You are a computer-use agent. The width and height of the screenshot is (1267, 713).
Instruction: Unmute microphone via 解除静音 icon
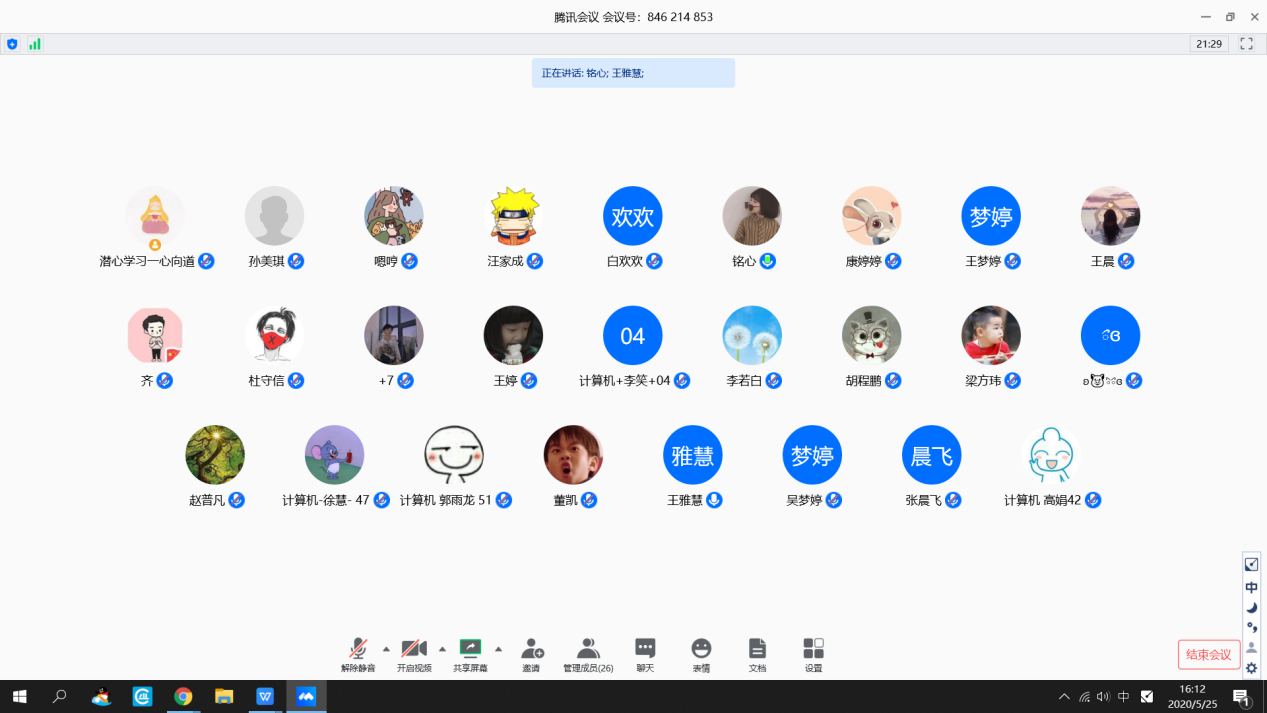click(x=358, y=650)
